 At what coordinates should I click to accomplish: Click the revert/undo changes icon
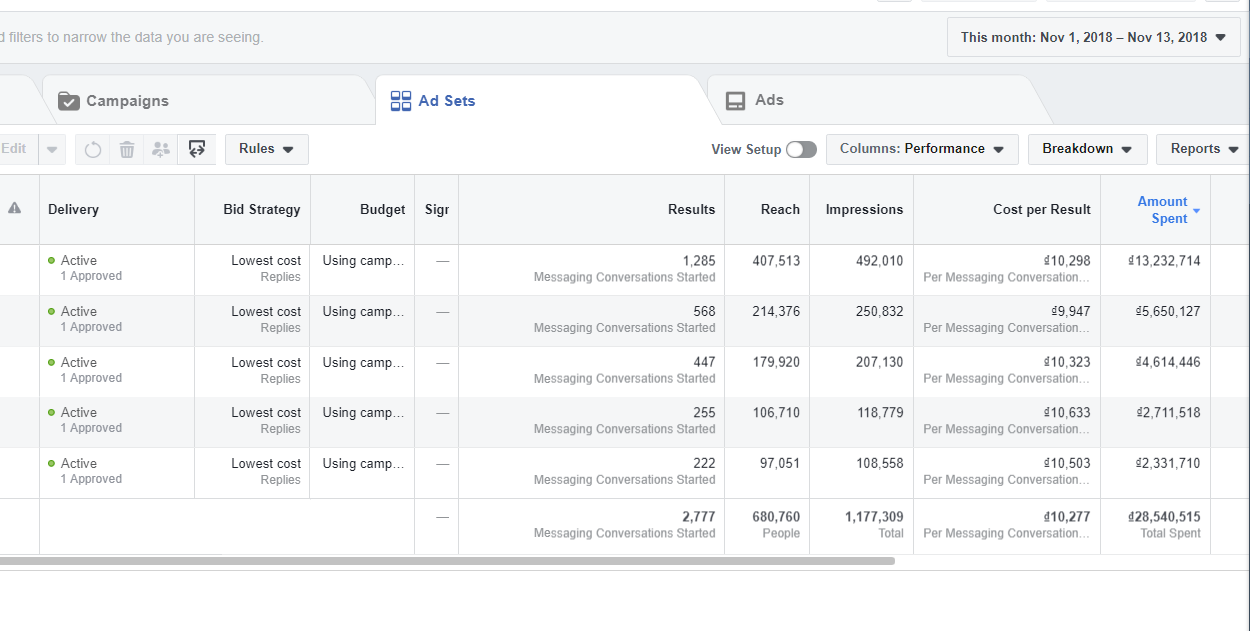[x=93, y=150]
